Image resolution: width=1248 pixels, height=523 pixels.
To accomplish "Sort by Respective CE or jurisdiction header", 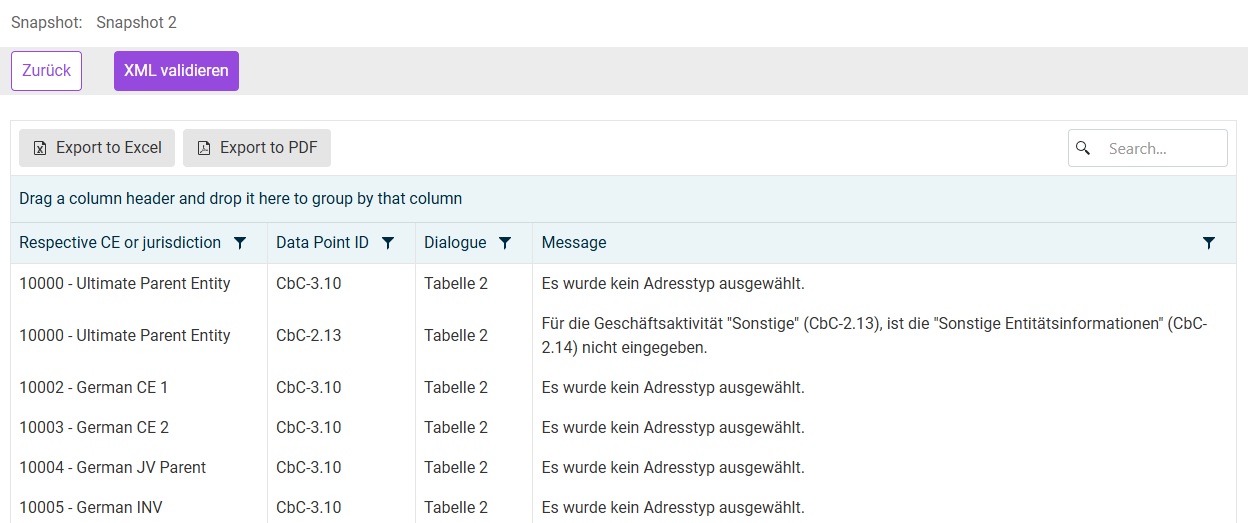I will [120, 243].
